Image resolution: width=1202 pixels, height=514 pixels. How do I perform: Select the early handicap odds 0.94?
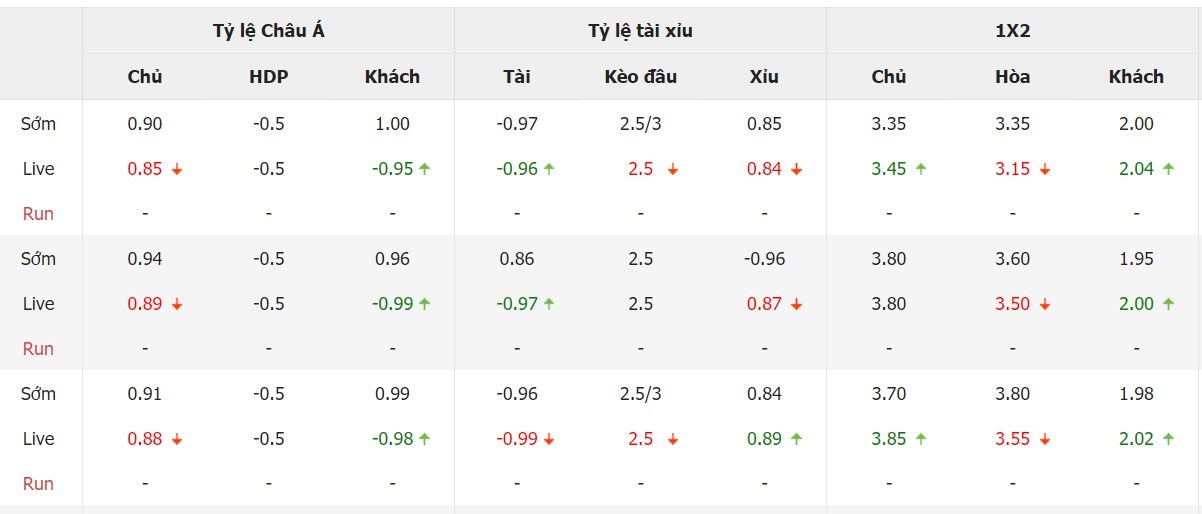click(144, 259)
